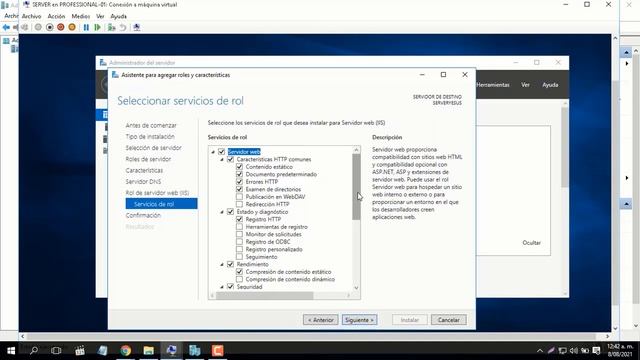Click the Checkpoint toolbar icon
The width and height of the screenshot is (640, 360).
tap(111, 27)
